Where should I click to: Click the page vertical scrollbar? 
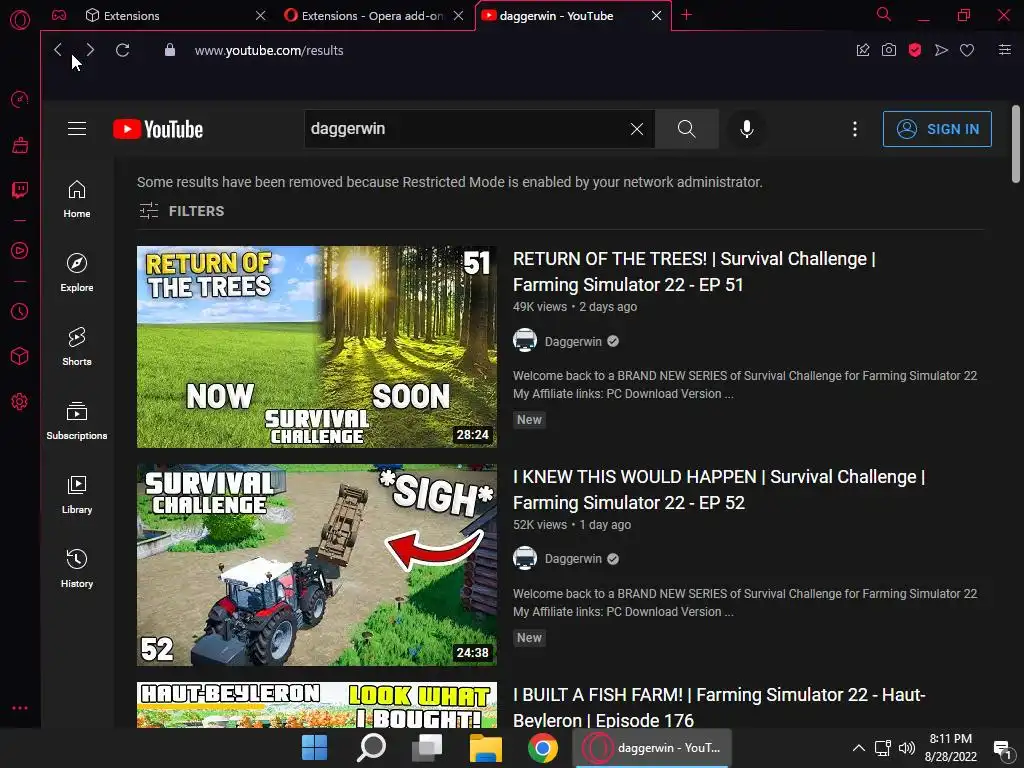[x=1016, y=144]
